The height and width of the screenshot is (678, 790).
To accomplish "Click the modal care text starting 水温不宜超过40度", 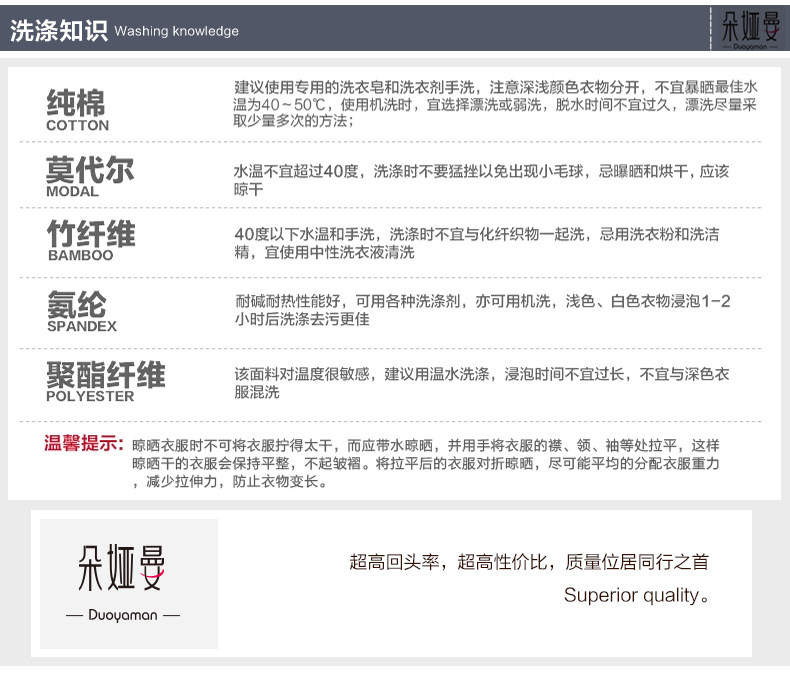I will pyautogui.click(x=481, y=180).
